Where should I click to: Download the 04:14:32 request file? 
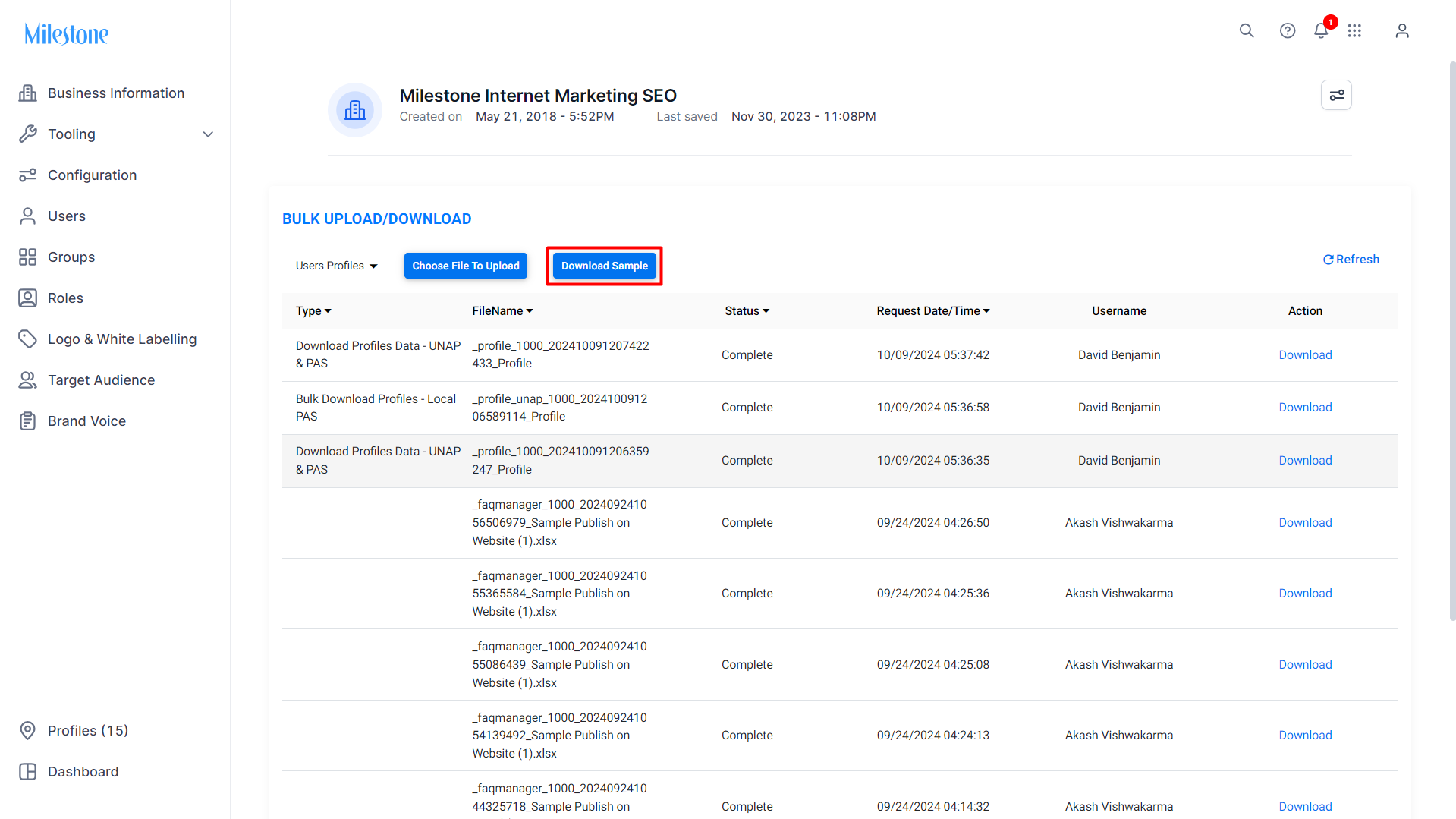(1305, 806)
